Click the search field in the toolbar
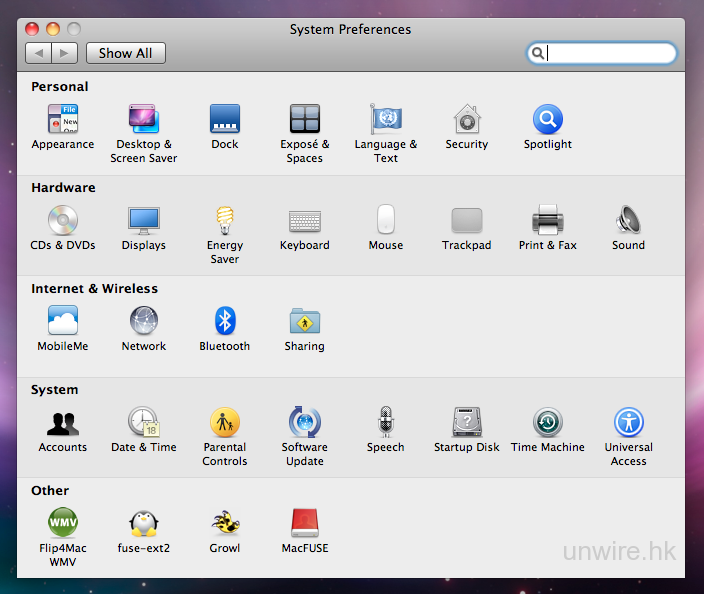 pyautogui.click(x=610, y=54)
